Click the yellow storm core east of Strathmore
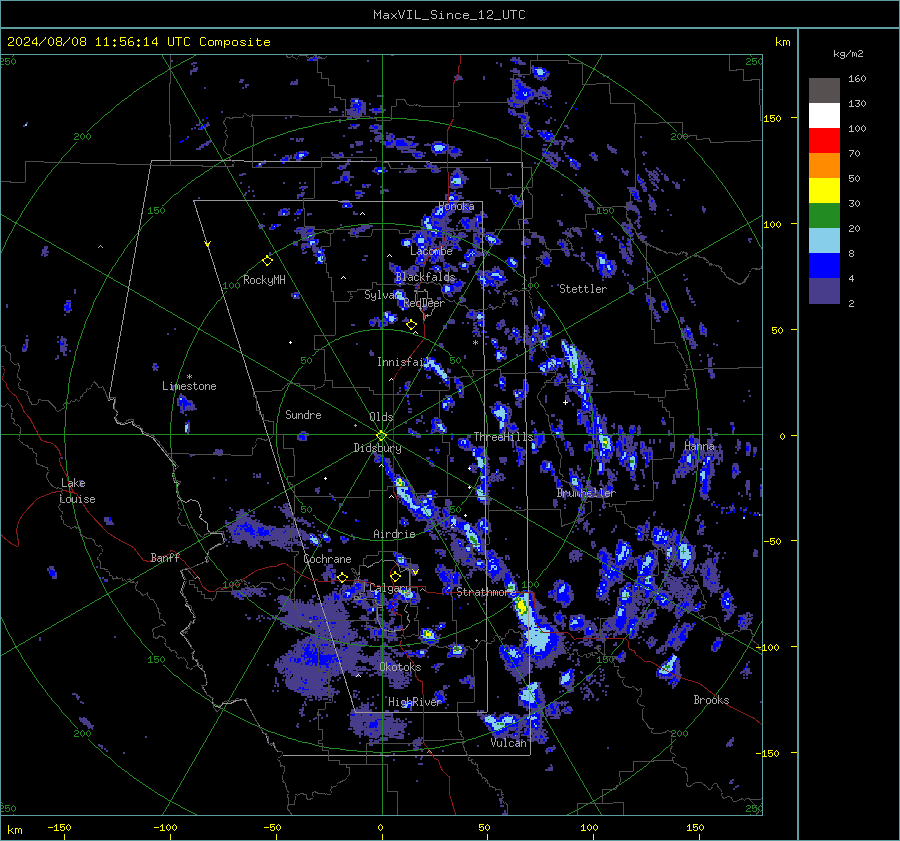Screen dimensions: 900x841 click(x=521, y=606)
